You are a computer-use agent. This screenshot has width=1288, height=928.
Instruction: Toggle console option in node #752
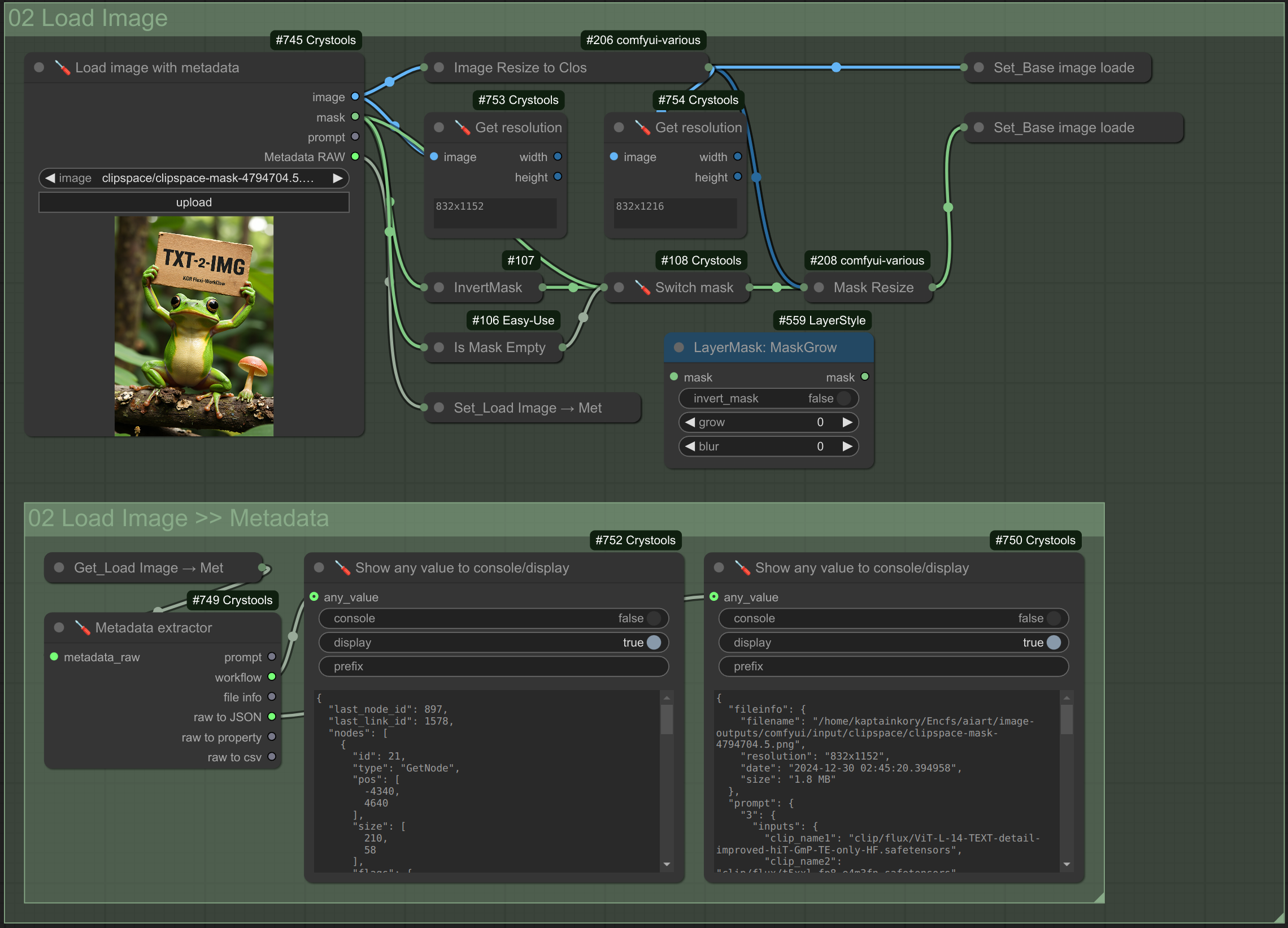tap(494, 618)
